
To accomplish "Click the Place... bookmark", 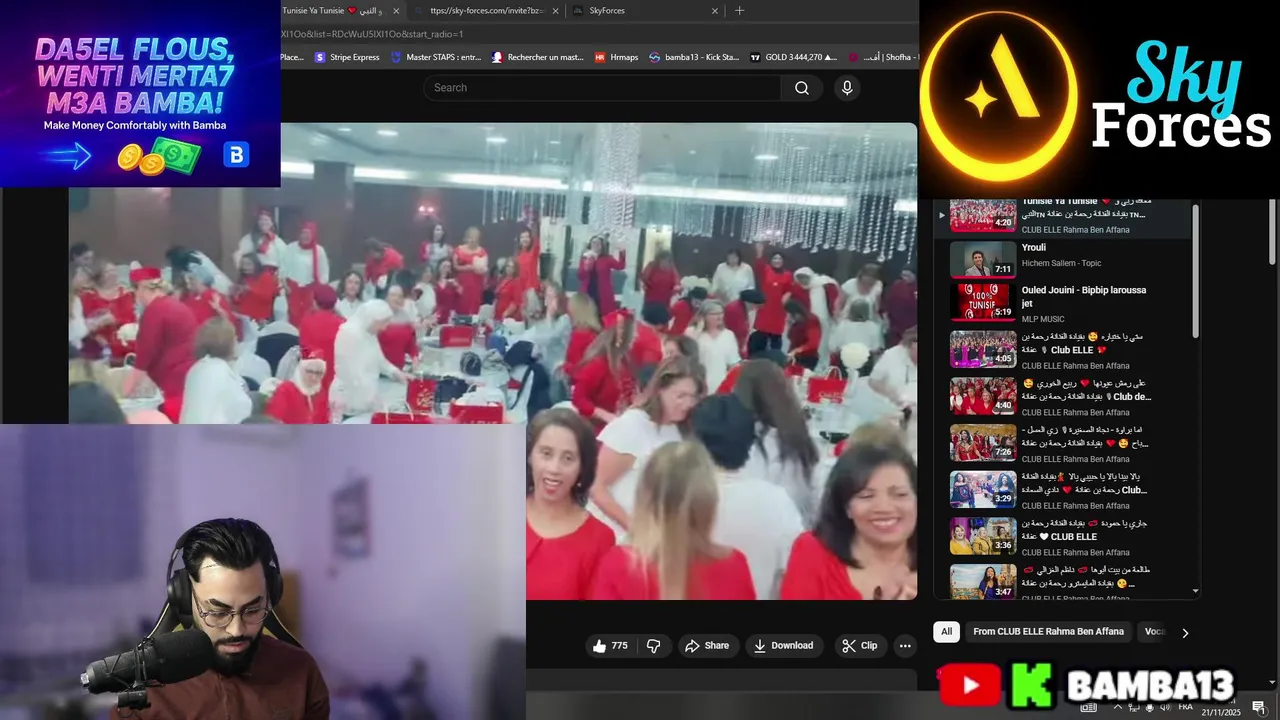I will (292, 57).
